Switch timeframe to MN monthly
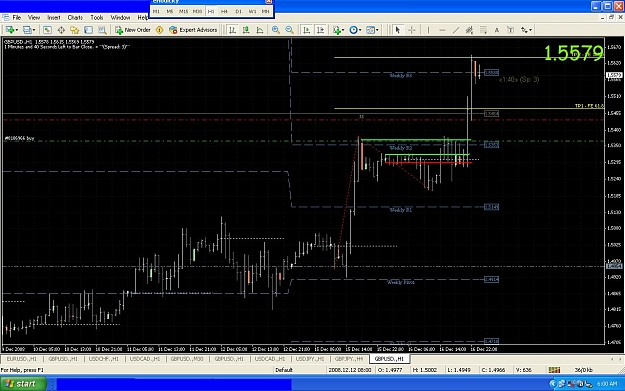This screenshot has height=391, width=625. [x=265, y=12]
